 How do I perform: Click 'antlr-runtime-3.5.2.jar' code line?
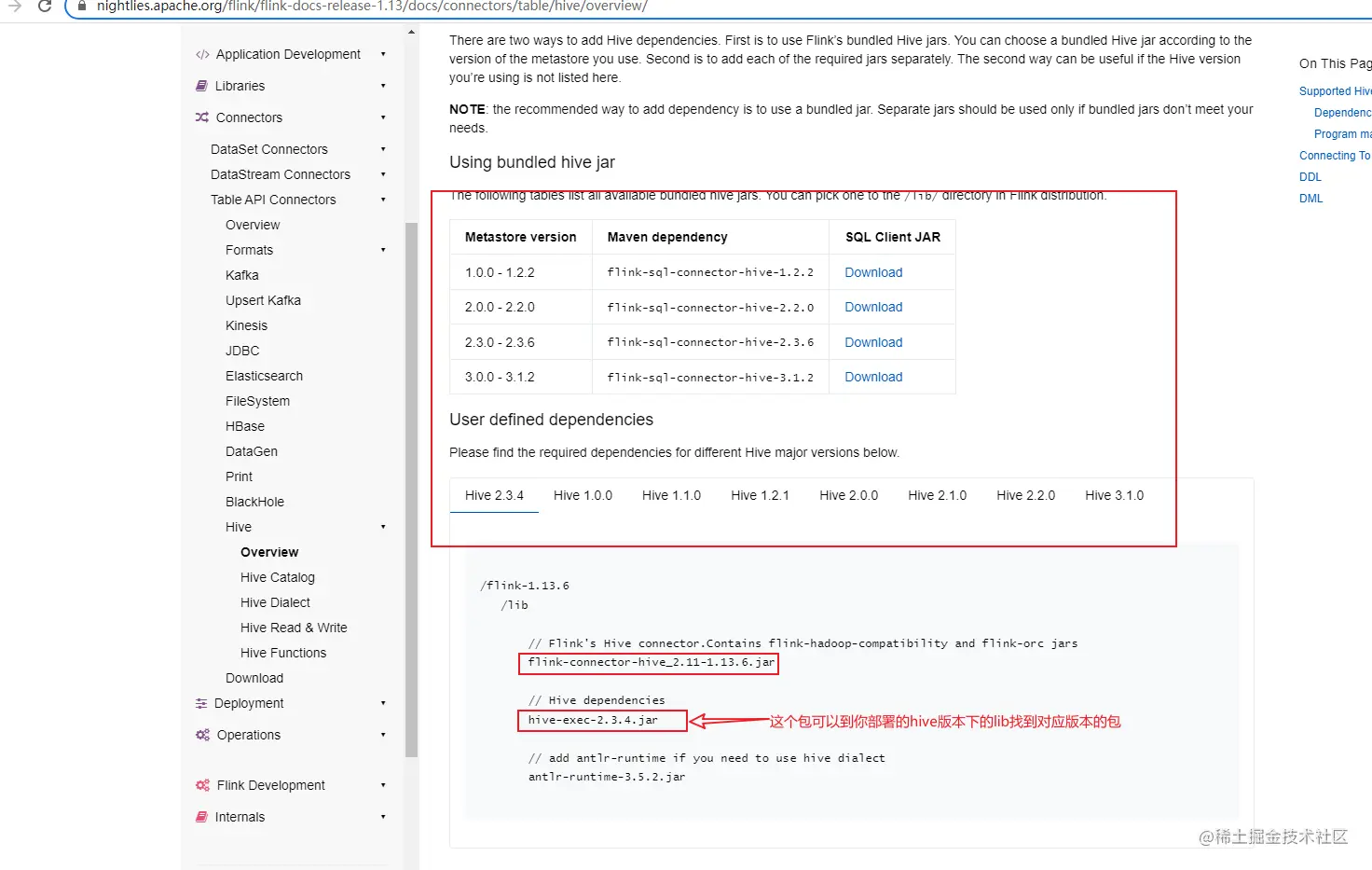[607, 777]
